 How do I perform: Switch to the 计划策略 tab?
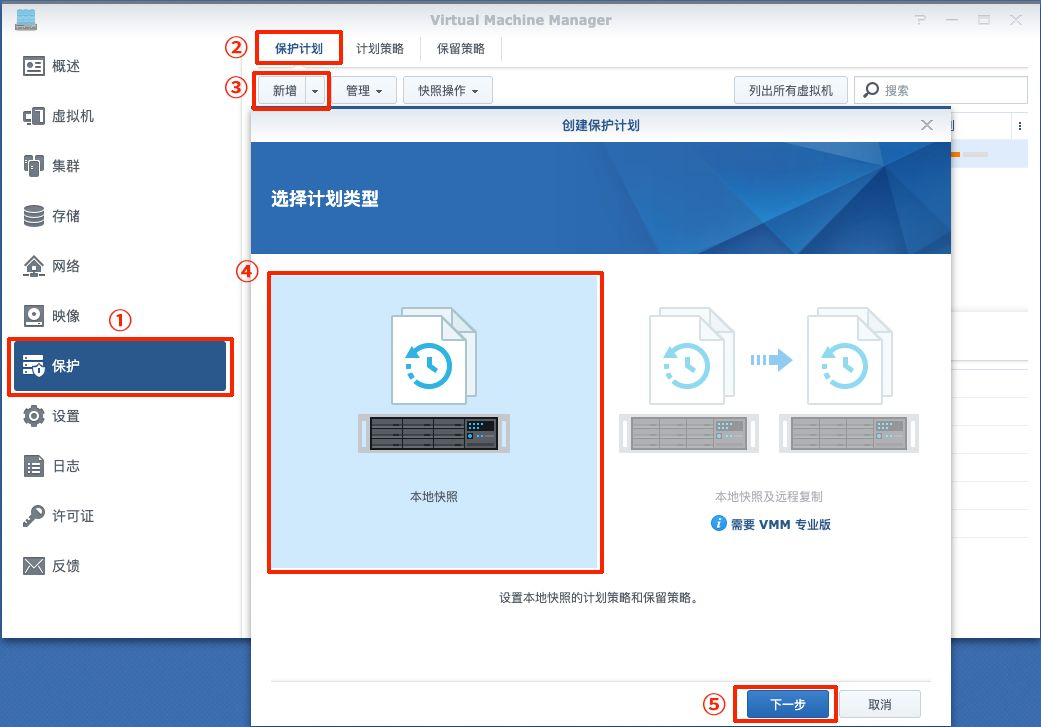pos(380,48)
